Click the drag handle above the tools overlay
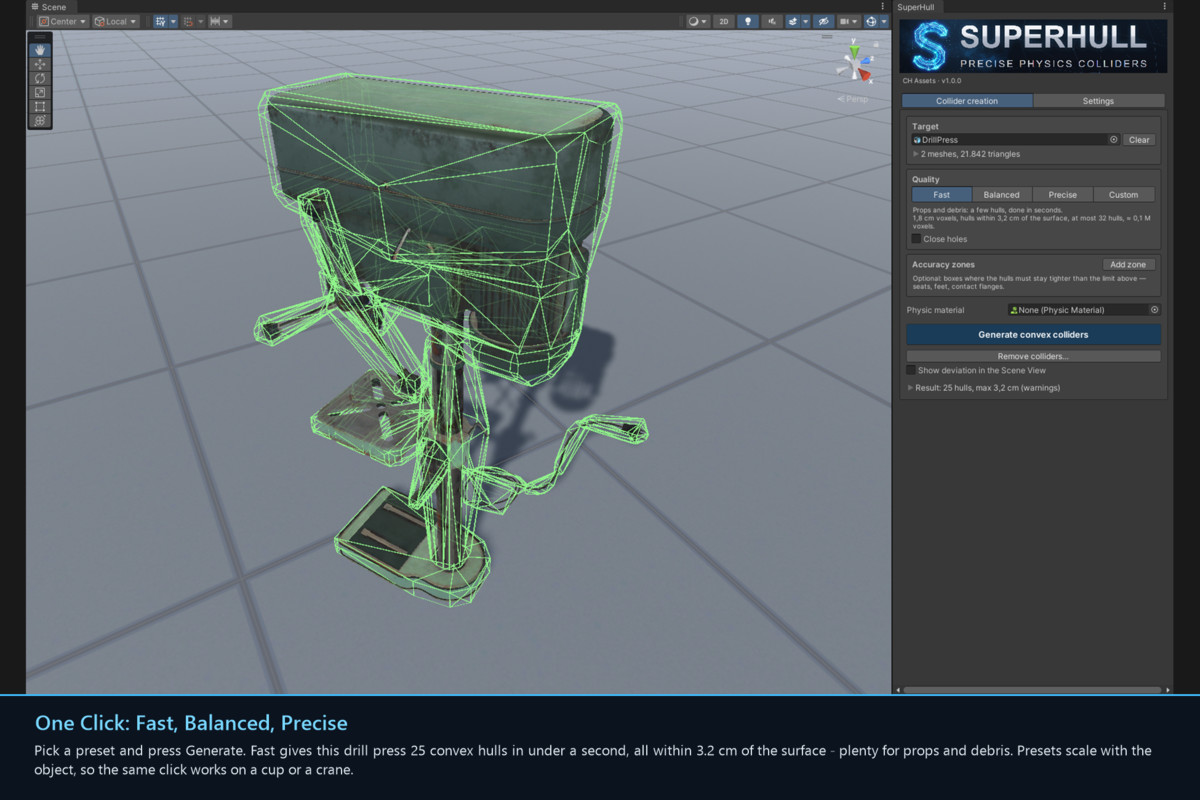 [40, 36]
